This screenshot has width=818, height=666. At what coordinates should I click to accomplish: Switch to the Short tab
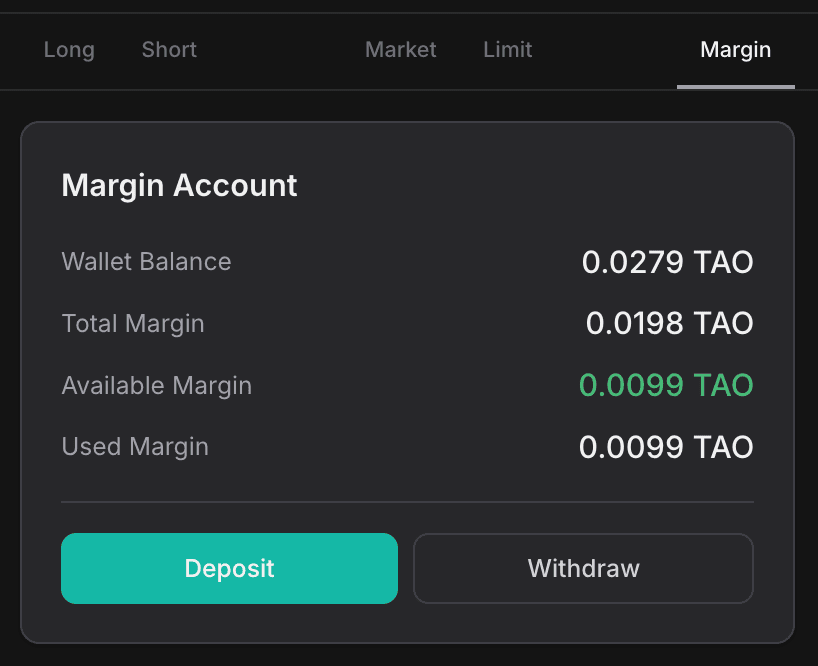pyautogui.click(x=168, y=50)
